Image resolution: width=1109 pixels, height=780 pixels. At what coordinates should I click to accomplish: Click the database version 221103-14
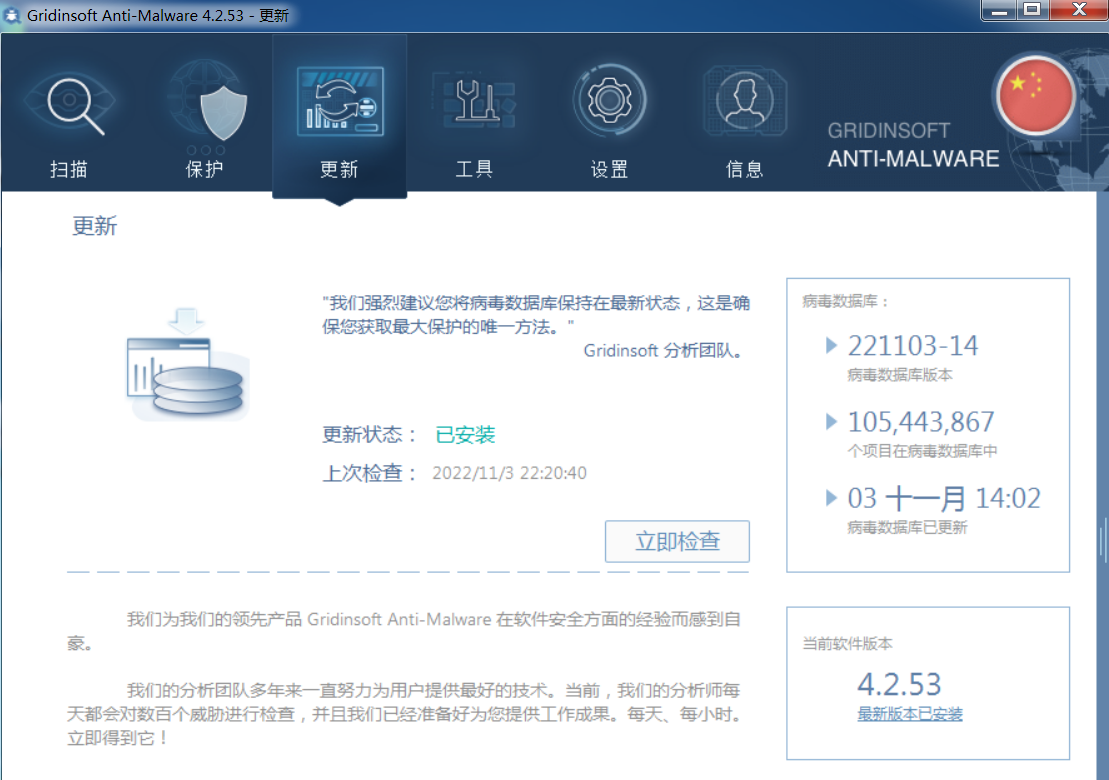pos(913,346)
